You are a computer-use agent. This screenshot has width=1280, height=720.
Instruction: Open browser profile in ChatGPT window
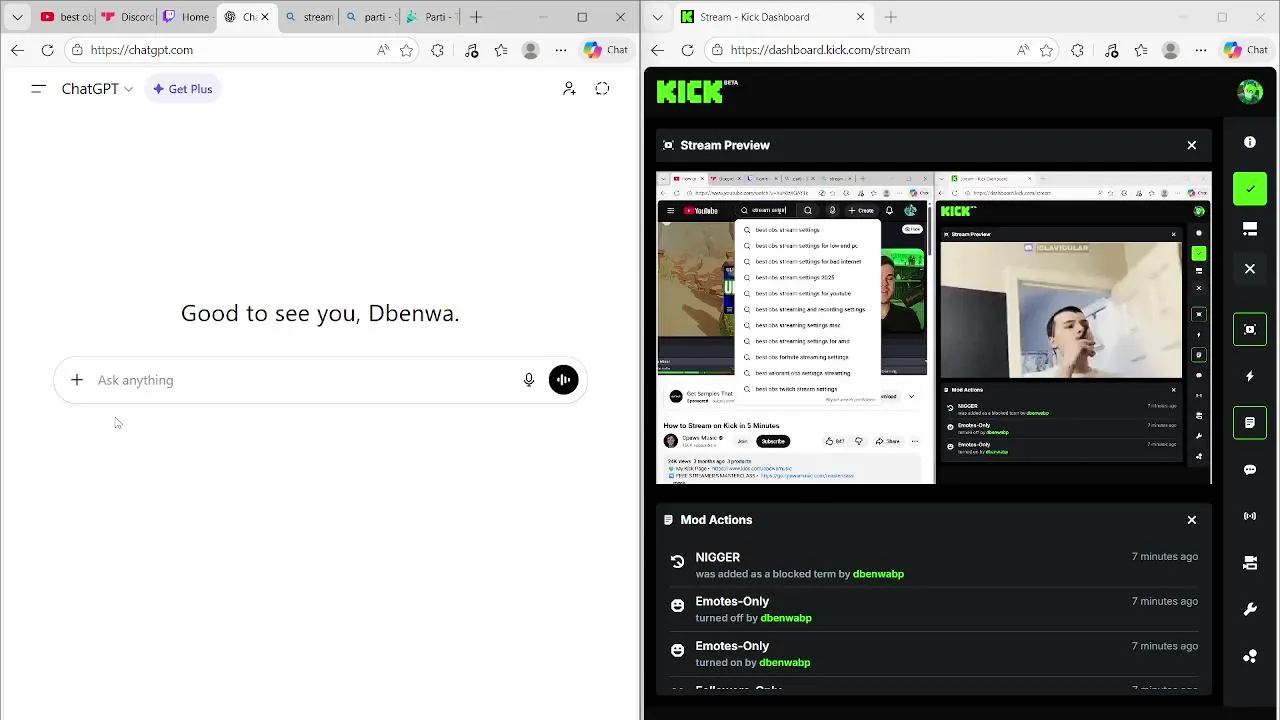531,50
